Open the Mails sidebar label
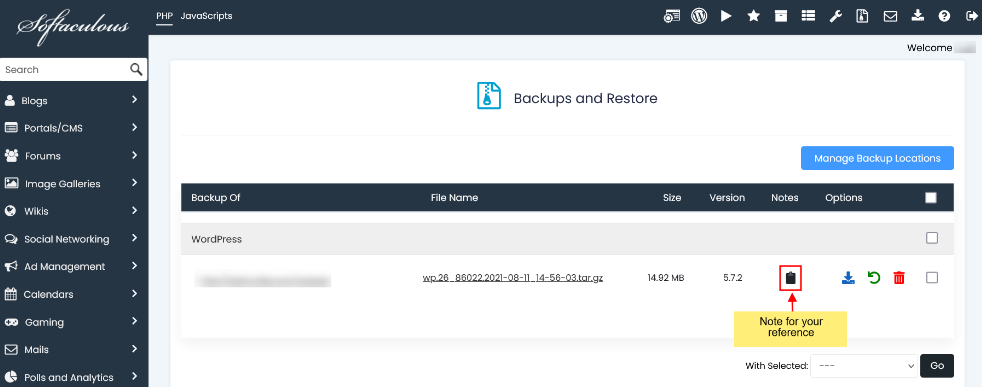Viewport: 982px width, 387px height. tap(36, 349)
